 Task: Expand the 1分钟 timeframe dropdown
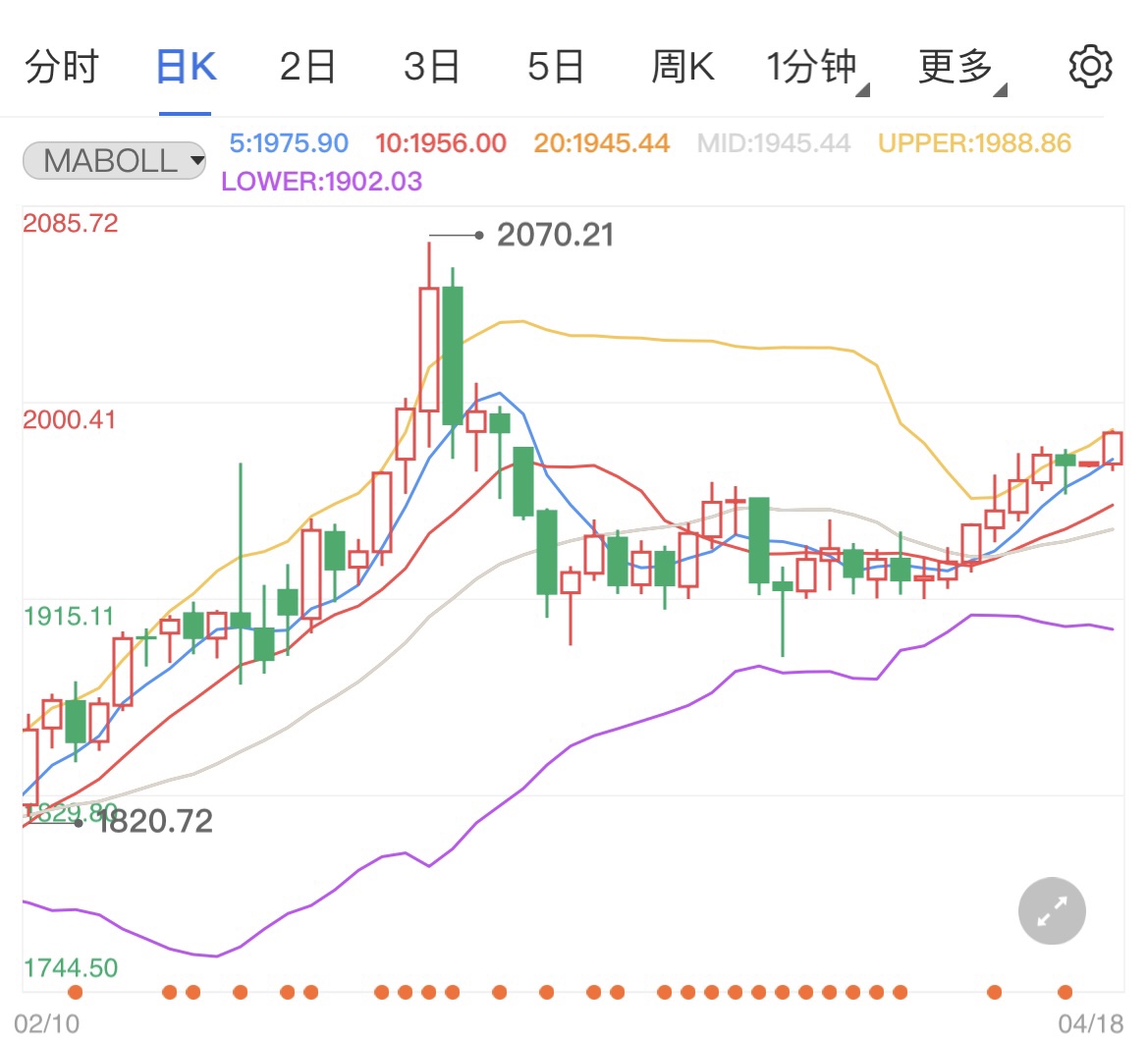(x=811, y=67)
